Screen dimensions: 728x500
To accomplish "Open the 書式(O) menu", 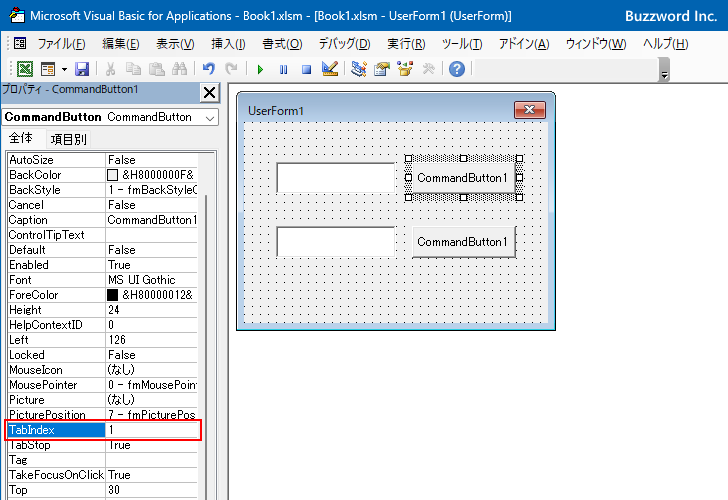I will click(x=282, y=44).
